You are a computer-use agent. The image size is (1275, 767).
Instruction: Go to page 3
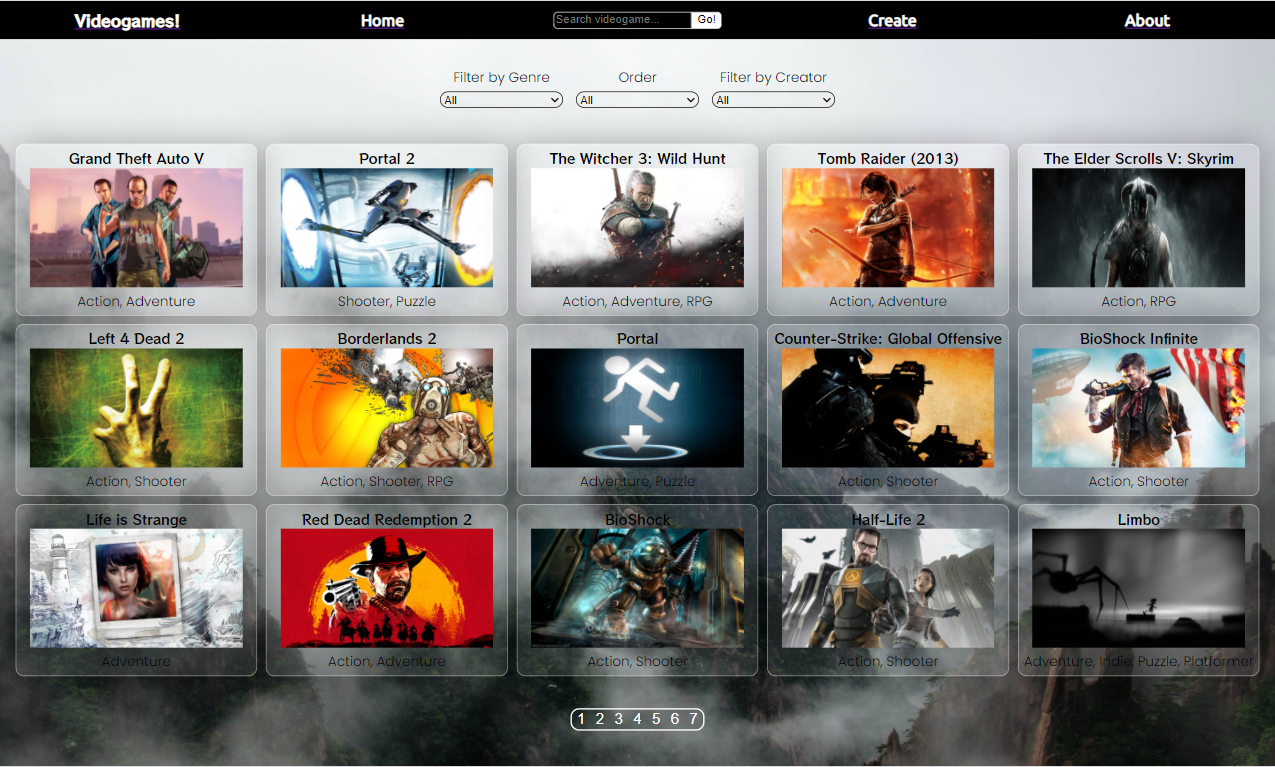pos(619,719)
